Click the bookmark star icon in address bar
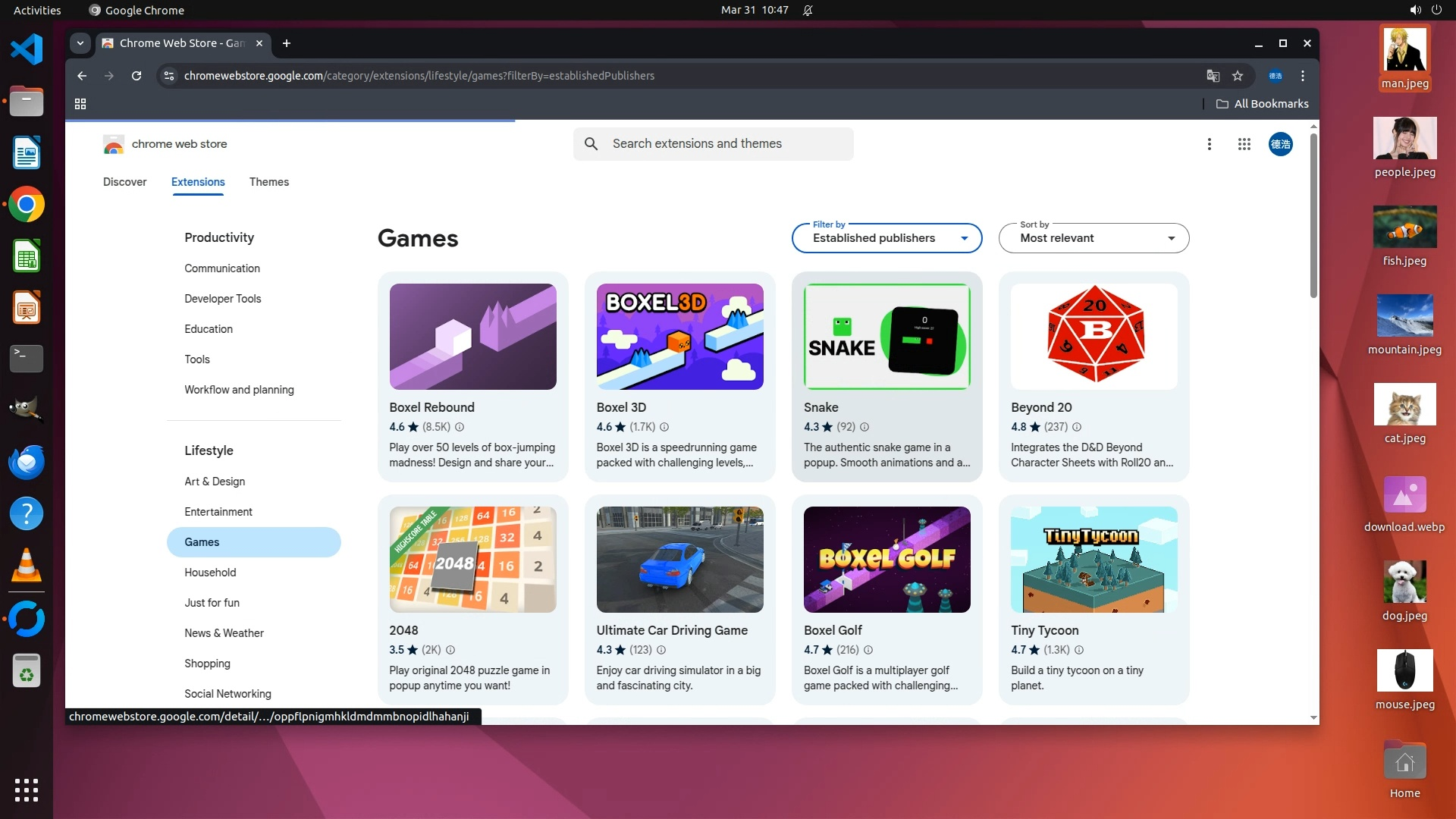Screen dimensions: 1456x819 pos(1238,76)
